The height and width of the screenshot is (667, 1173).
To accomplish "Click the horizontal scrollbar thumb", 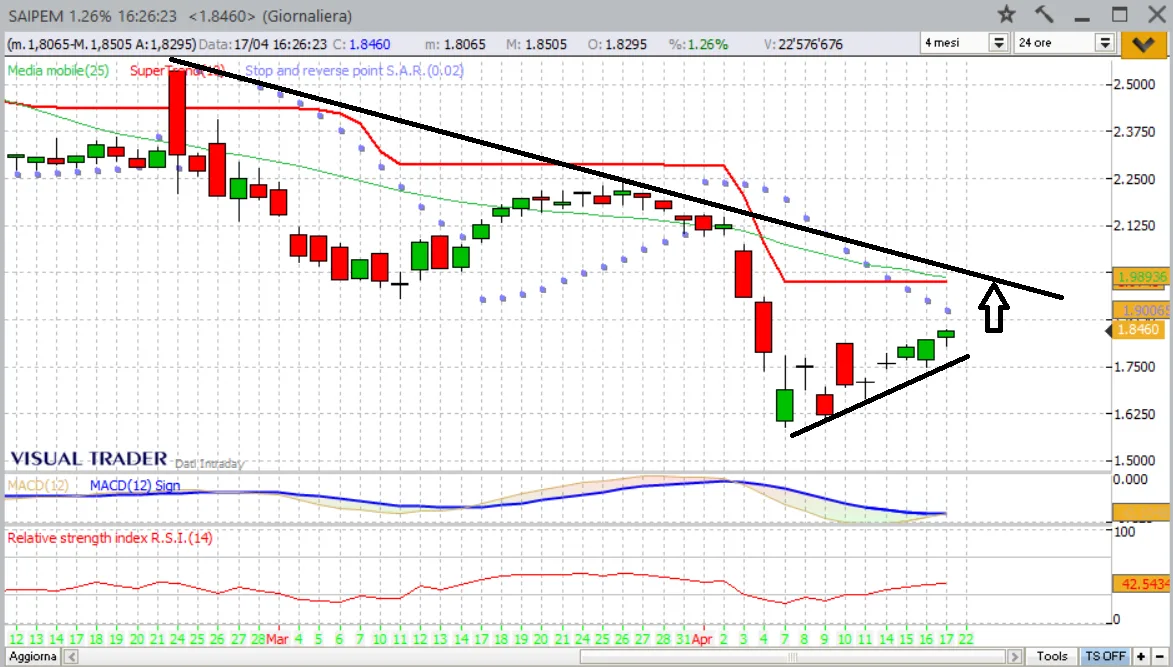I will coord(793,657).
